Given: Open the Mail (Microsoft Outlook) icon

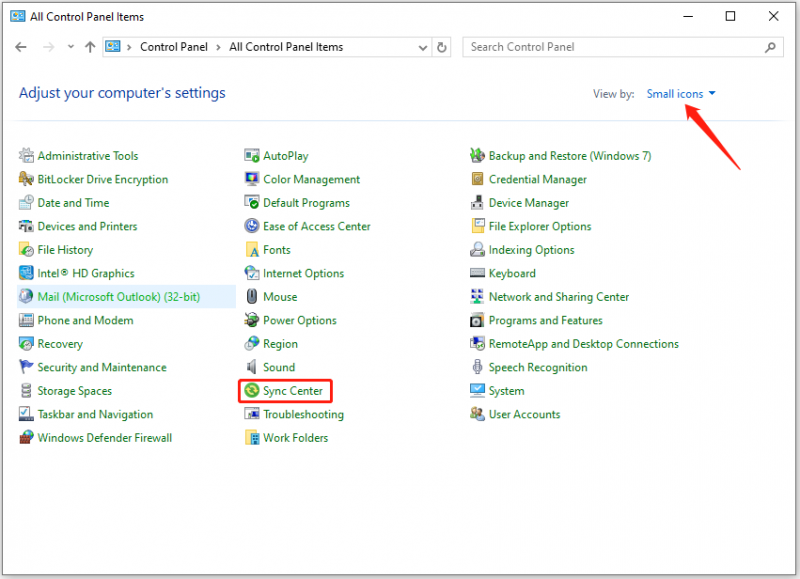Looking at the screenshot, I should 26,296.
